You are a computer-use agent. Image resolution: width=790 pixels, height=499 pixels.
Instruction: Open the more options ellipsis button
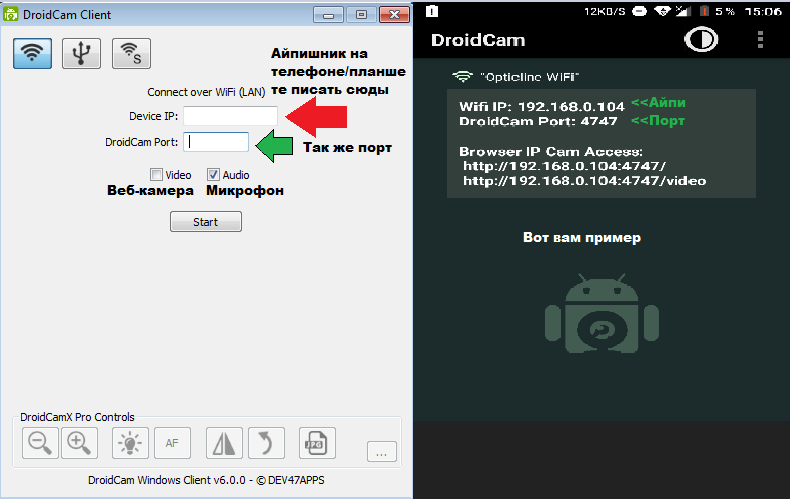point(382,452)
